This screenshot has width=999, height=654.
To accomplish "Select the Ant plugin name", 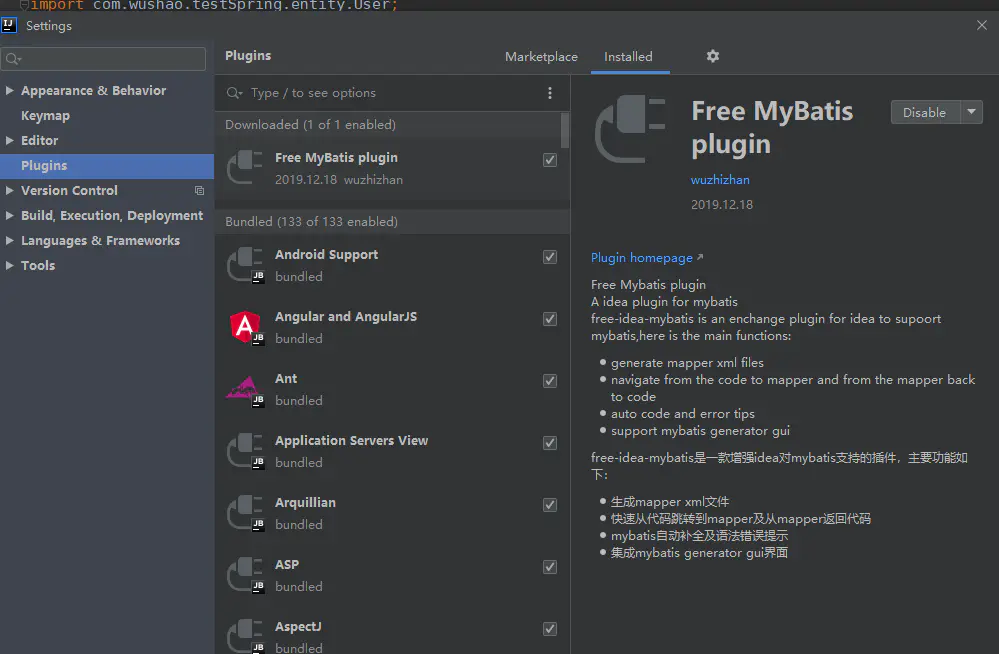I will click(x=286, y=379).
